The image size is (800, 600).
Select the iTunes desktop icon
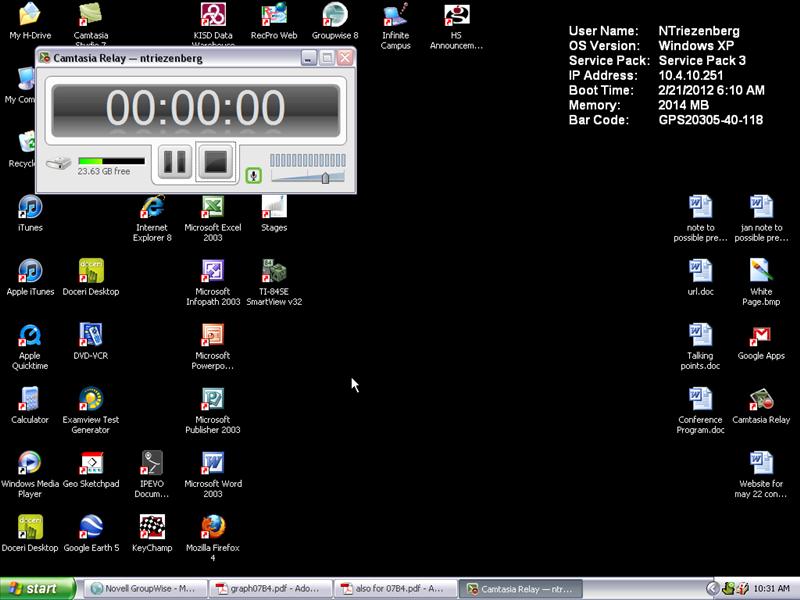pyautogui.click(x=30, y=213)
